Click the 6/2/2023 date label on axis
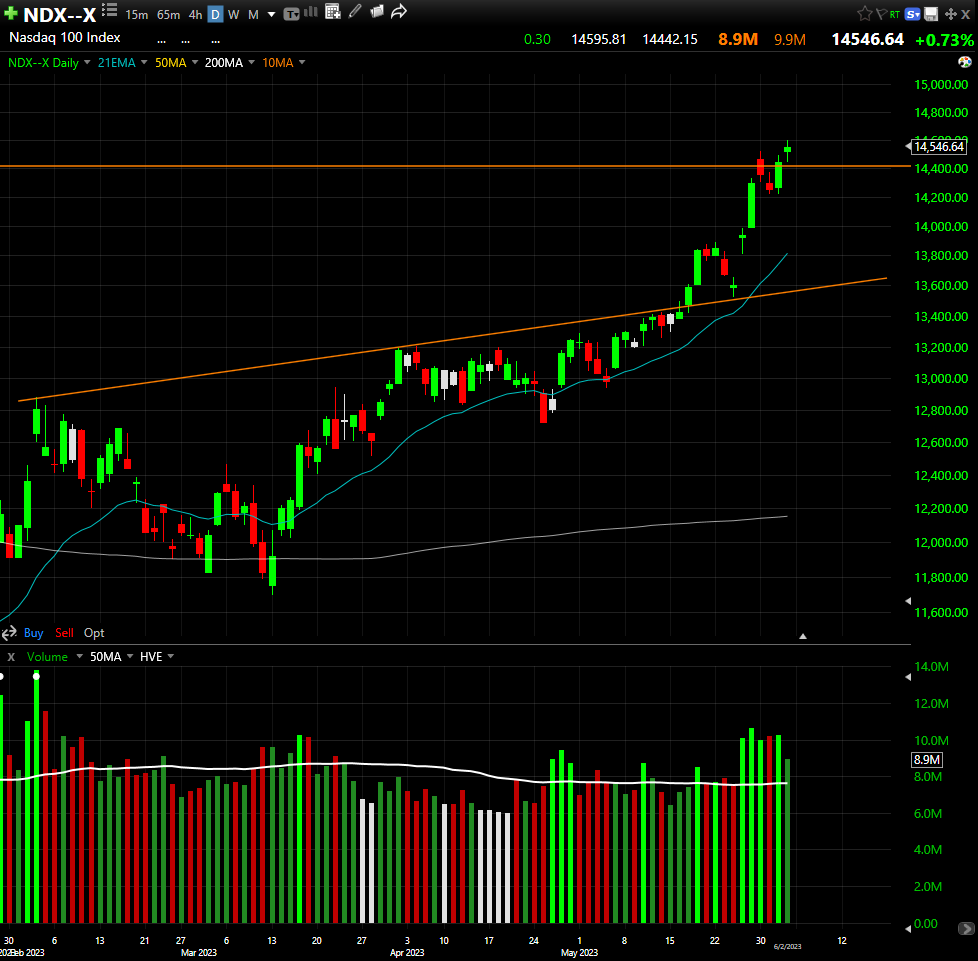Viewport: 978px width, 961px height. pyautogui.click(x=787, y=947)
